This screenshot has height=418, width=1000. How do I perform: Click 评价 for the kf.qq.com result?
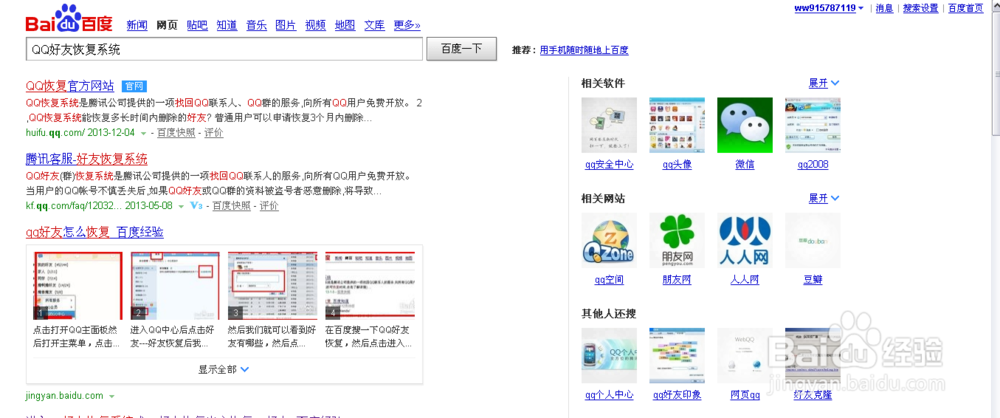270,206
